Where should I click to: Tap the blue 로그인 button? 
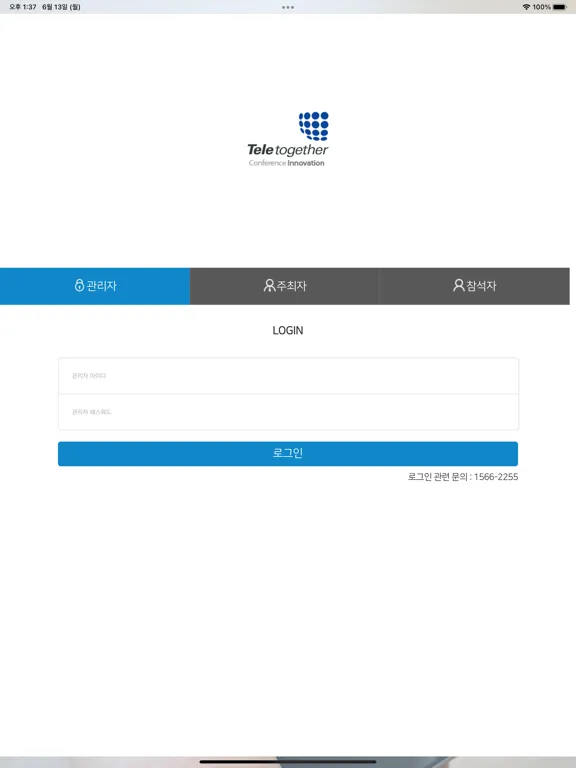pos(288,454)
